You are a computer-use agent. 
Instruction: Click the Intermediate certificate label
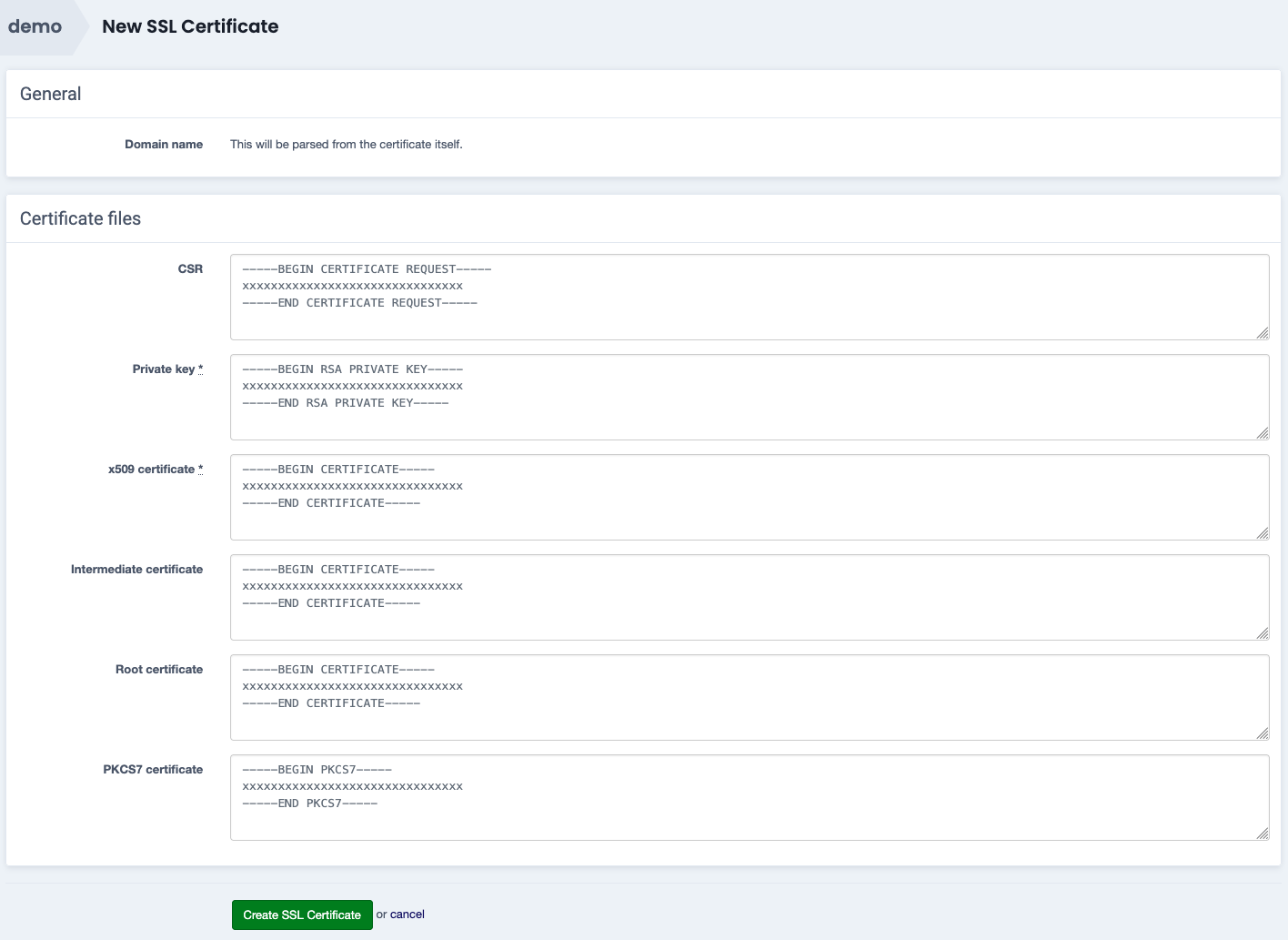(x=136, y=569)
